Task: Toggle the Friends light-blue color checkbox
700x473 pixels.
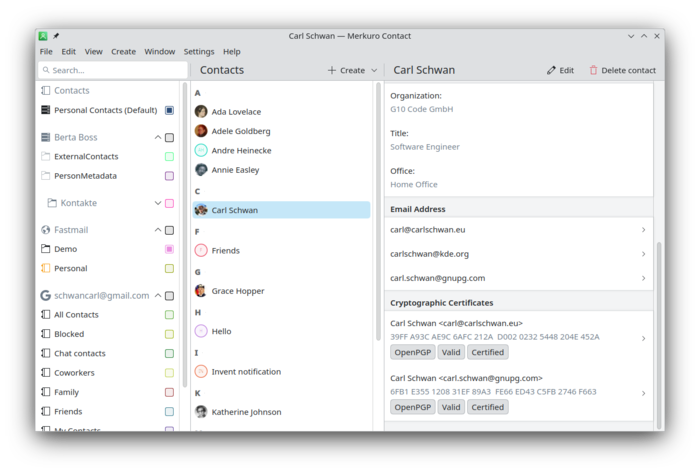Action: [169, 411]
